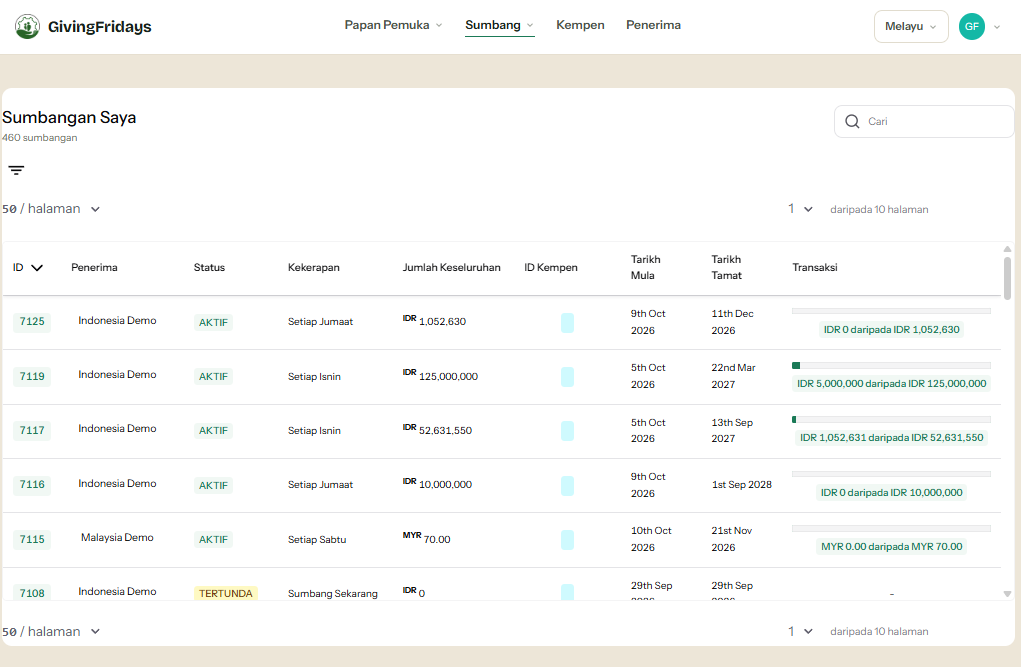Go to the Penerima tab

coord(653,25)
